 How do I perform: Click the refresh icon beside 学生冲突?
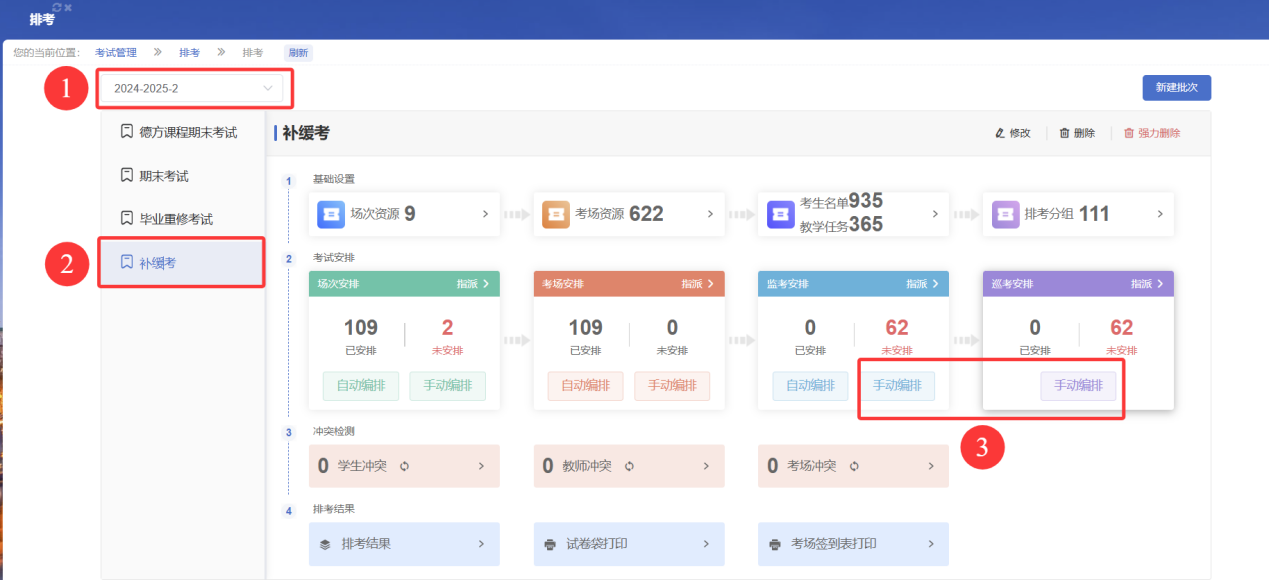(x=404, y=466)
